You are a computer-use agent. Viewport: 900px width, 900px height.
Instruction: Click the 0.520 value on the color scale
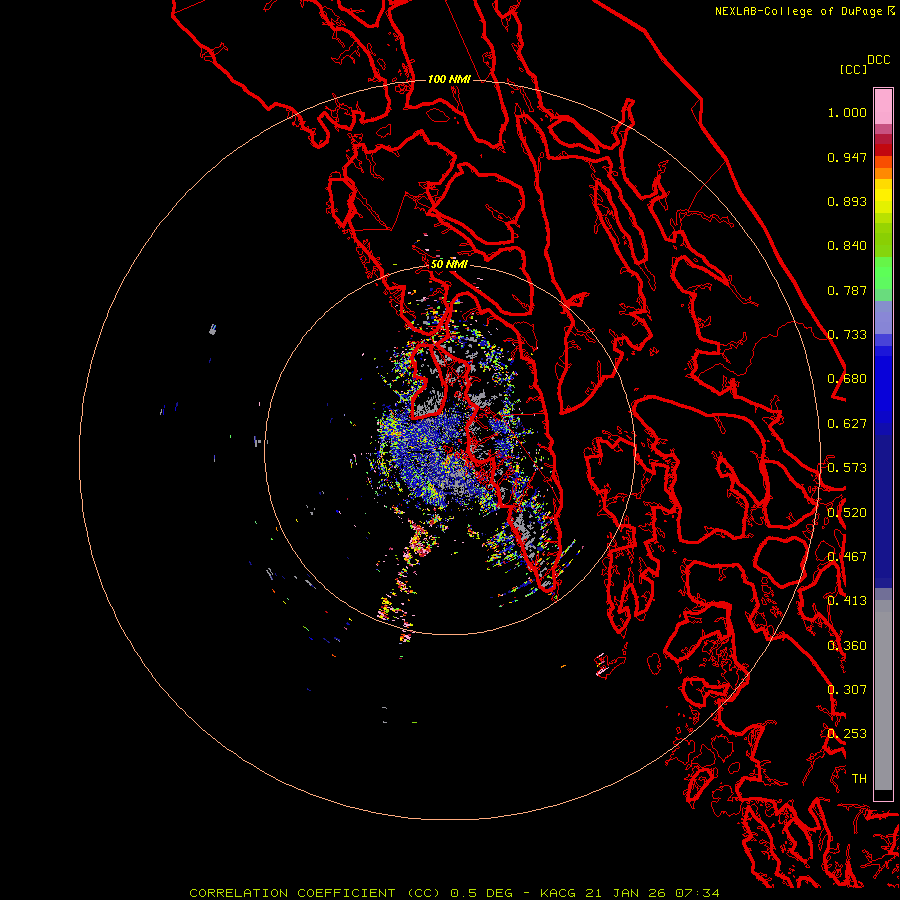pos(847,513)
